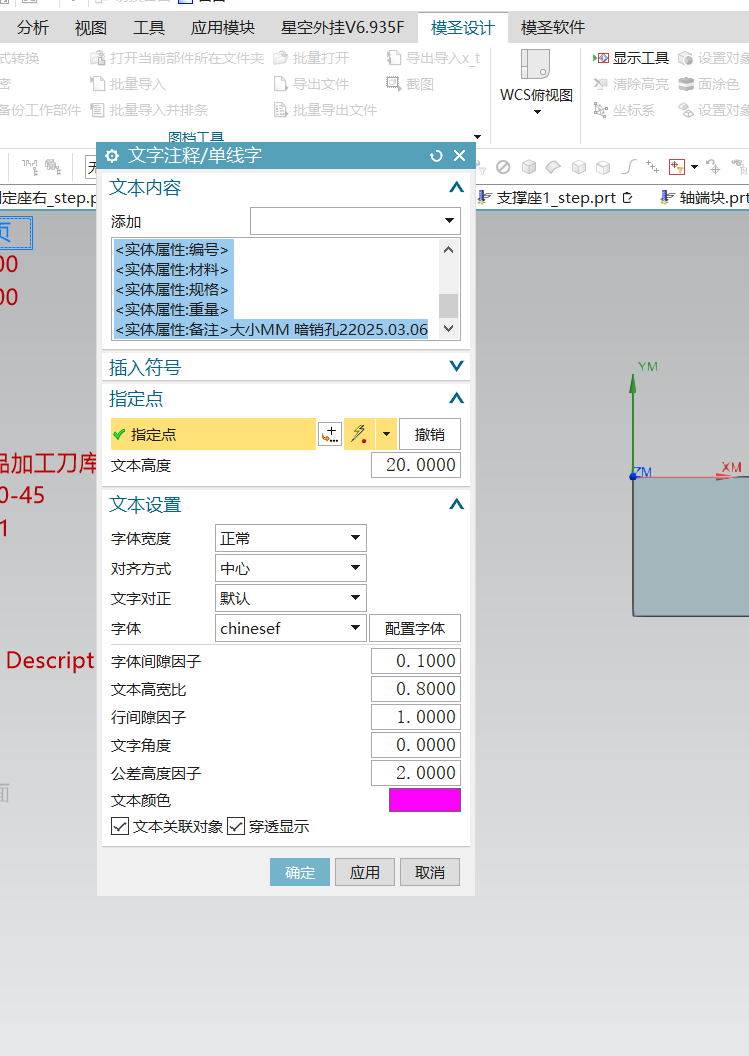
Task: Click the 配置字体 button
Action: tap(415, 628)
